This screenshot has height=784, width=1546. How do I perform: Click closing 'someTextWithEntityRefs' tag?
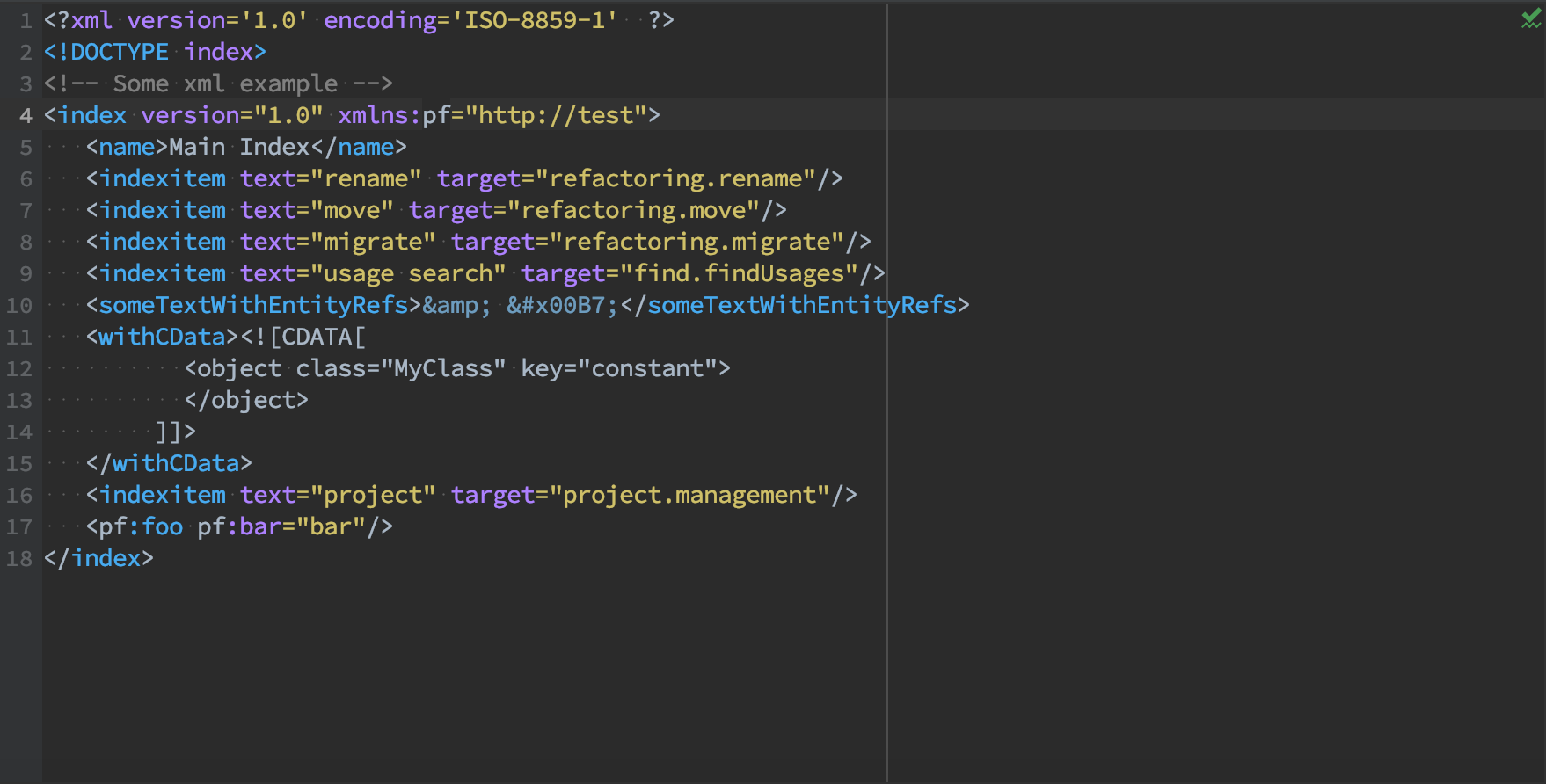pos(795,305)
